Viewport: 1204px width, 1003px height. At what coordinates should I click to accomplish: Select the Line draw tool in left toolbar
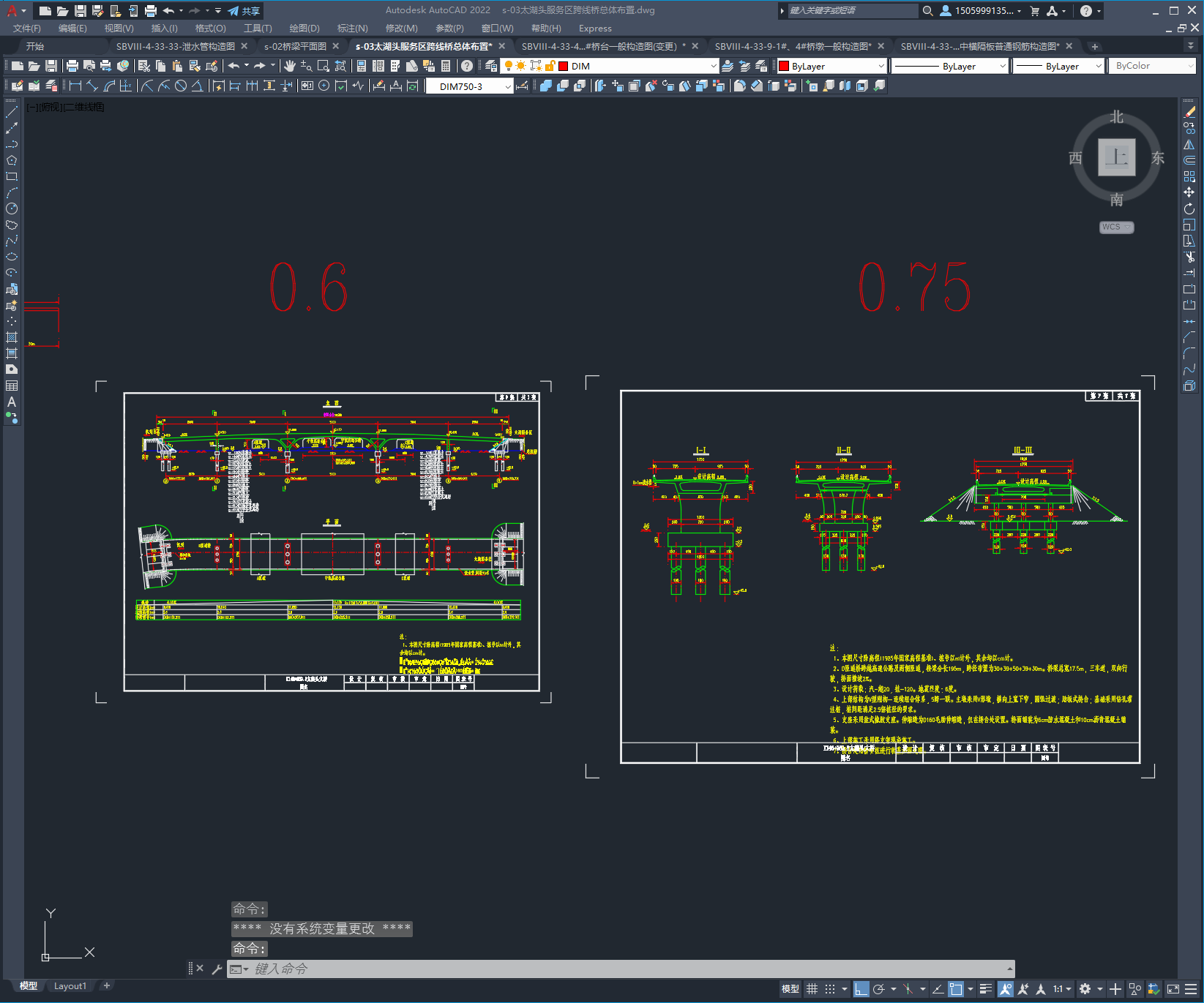[12, 112]
